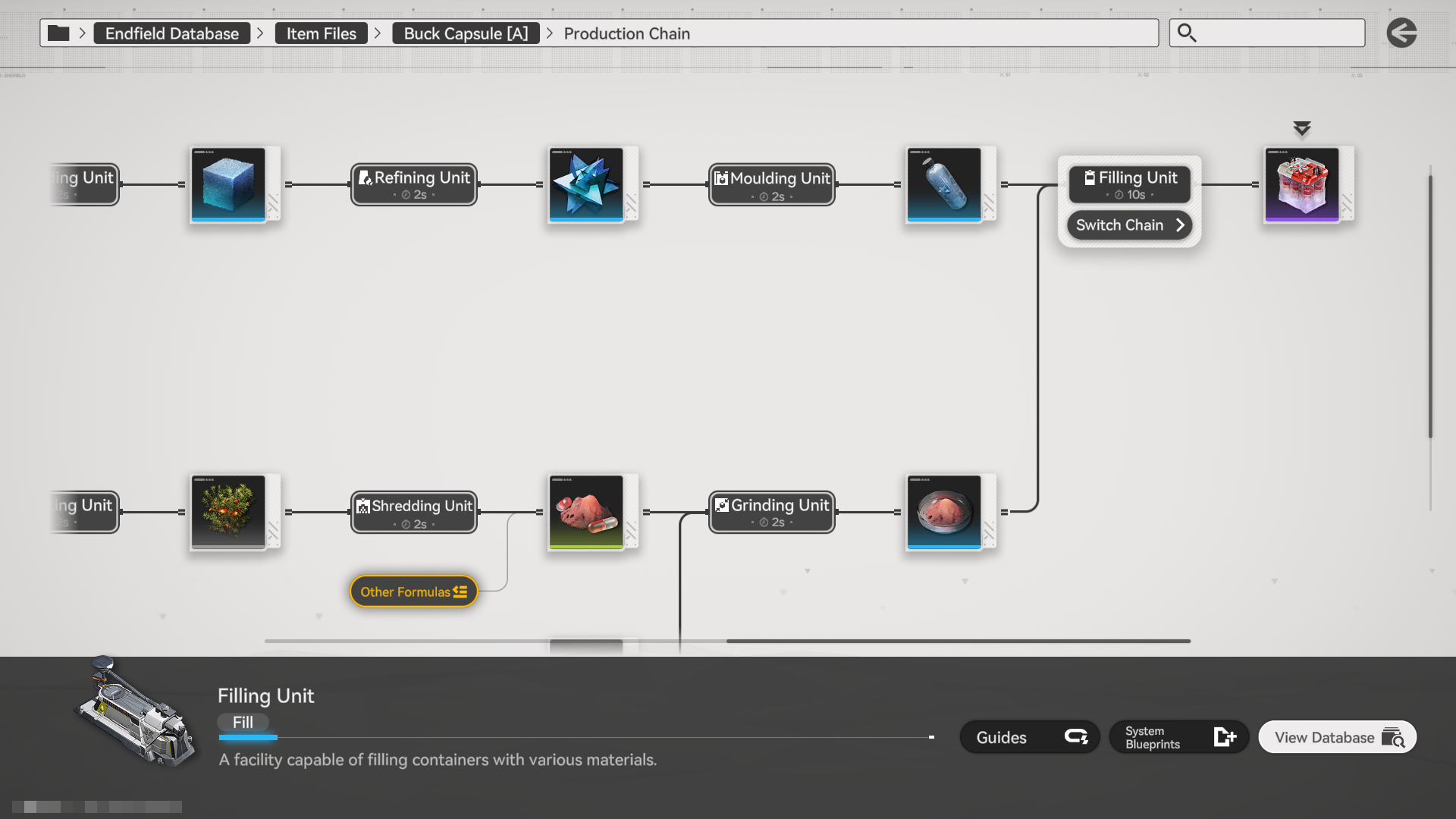Image resolution: width=1456 pixels, height=819 pixels.
Task: Click the double-down arrow above Buck Capsule
Action: tap(1302, 128)
